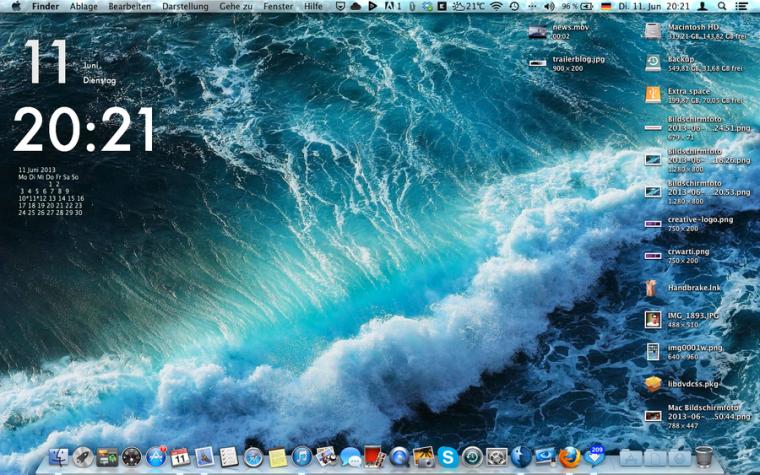760x475 pixels.
Task: Select Bildschirmfoto …18.26.png file
Action: [x=653, y=159]
